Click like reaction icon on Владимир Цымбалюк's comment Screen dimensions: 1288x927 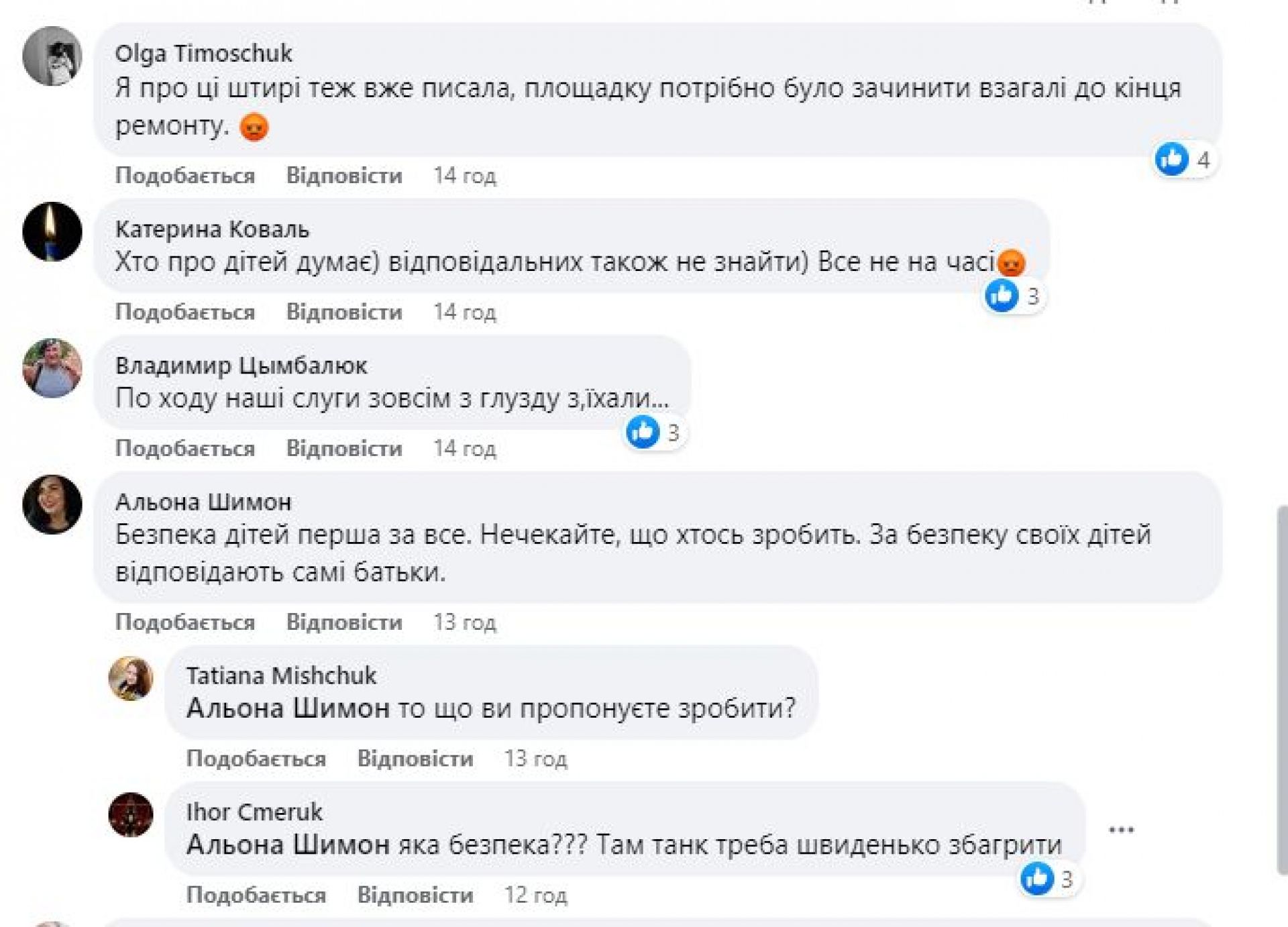pyautogui.click(x=643, y=432)
